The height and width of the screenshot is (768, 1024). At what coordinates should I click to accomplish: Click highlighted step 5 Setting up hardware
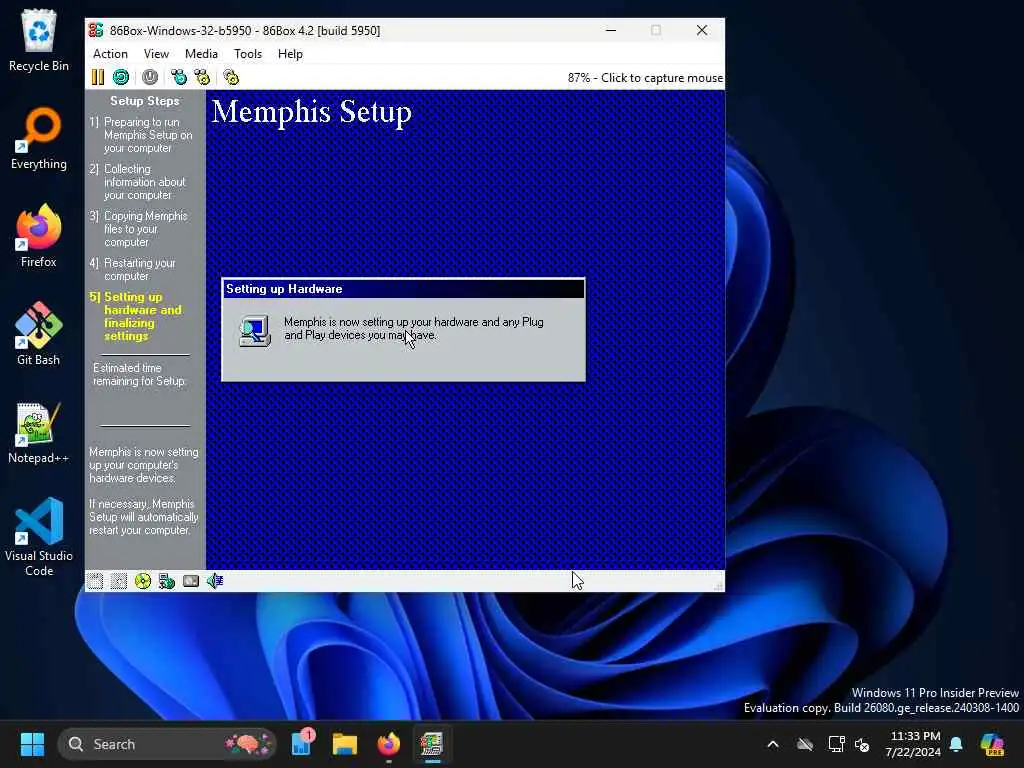(x=136, y=317)
